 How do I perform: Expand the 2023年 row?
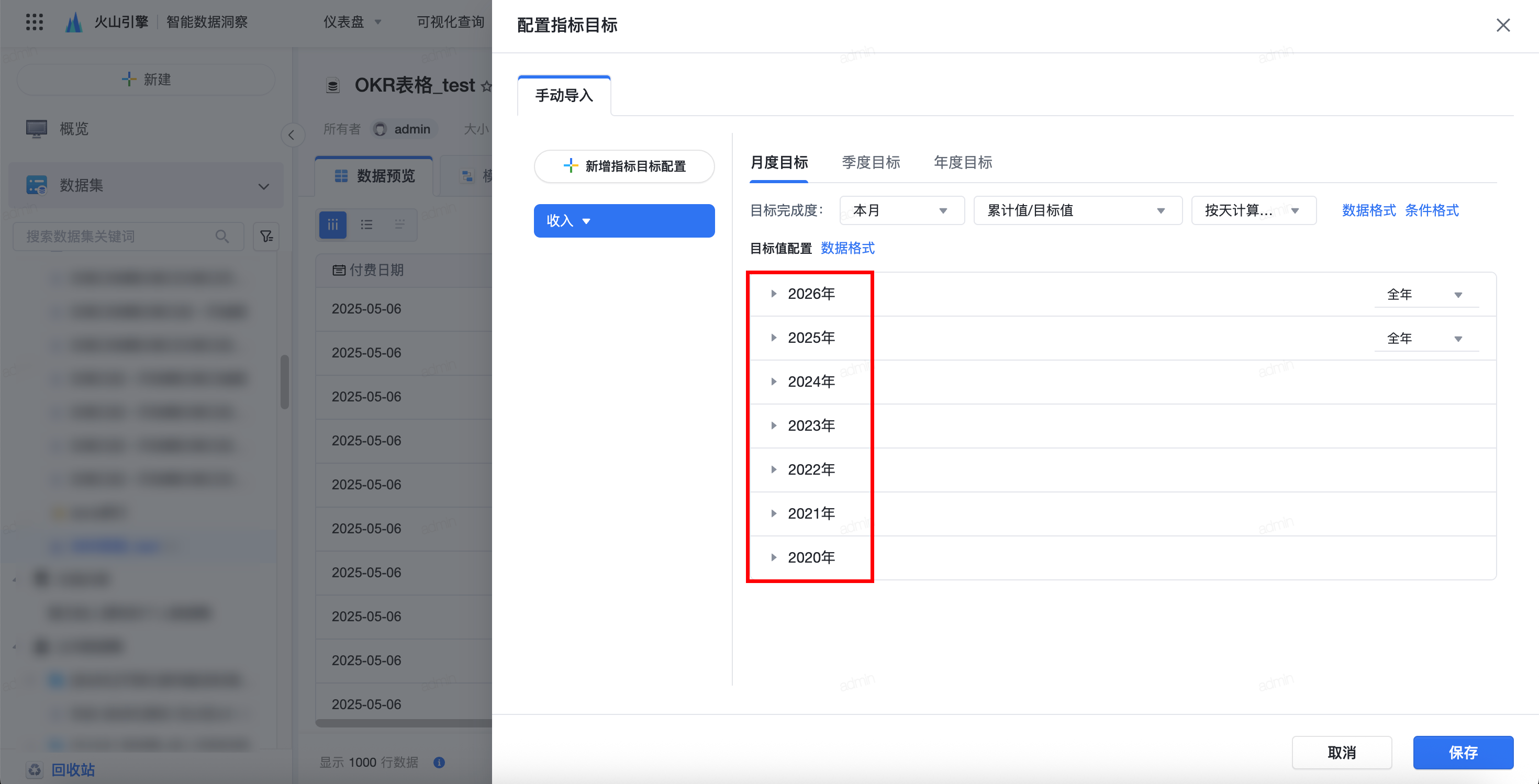coord(774,425)
